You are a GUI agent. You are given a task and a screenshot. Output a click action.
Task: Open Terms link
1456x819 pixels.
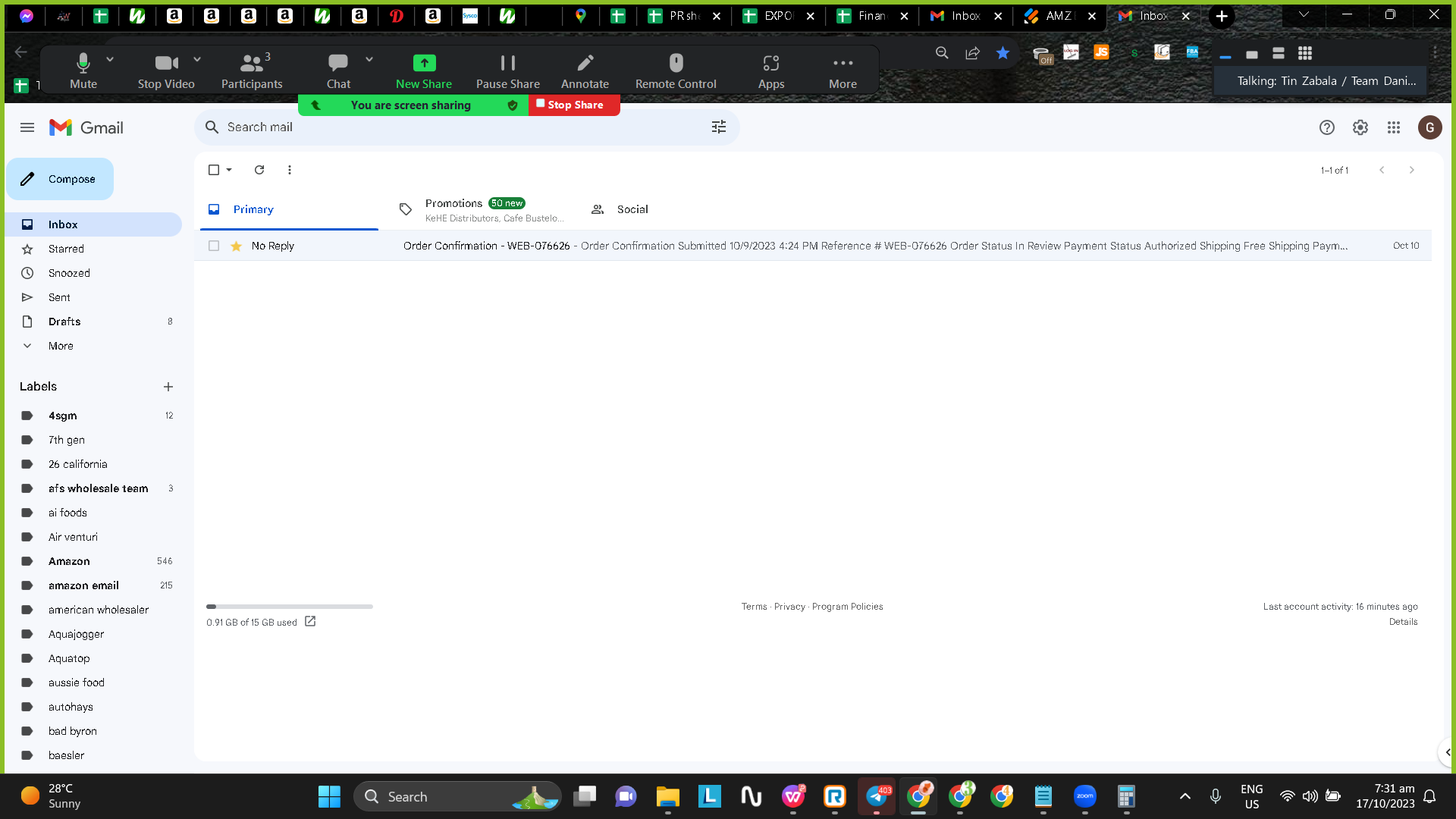[x=754, y=607]
